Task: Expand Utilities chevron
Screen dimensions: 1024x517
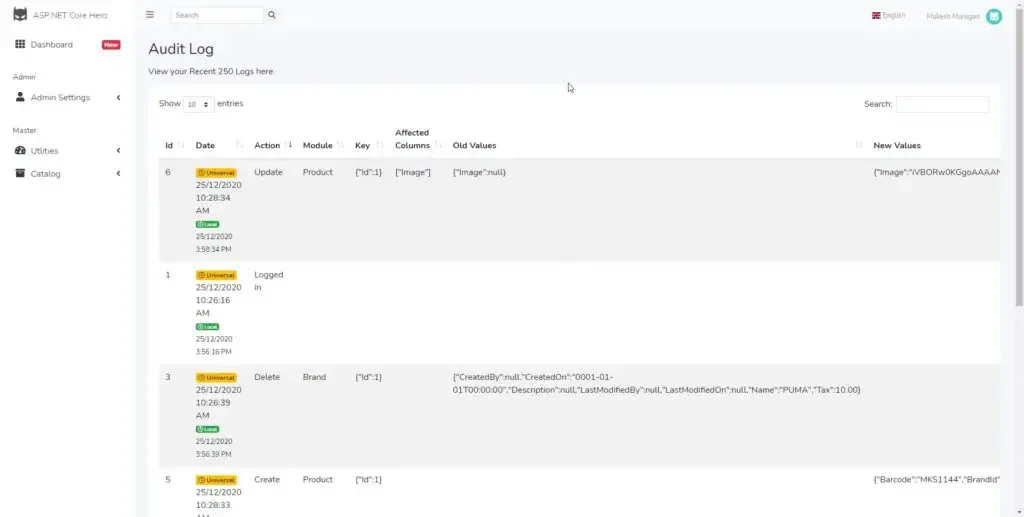Action: 118,151
